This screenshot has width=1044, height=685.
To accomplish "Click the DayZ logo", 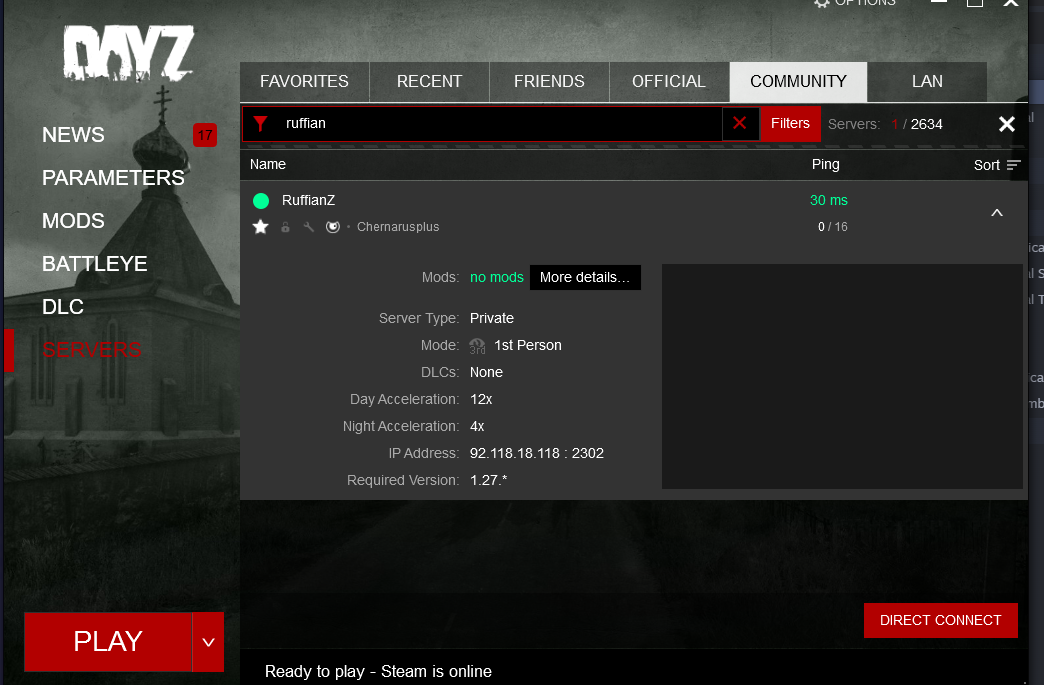I will click(129, 53).
